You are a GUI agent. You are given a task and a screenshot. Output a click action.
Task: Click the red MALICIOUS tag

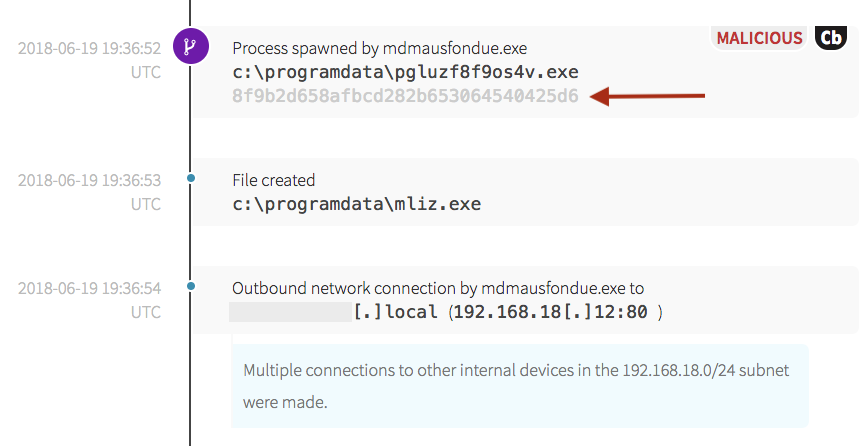pos(759,38)
